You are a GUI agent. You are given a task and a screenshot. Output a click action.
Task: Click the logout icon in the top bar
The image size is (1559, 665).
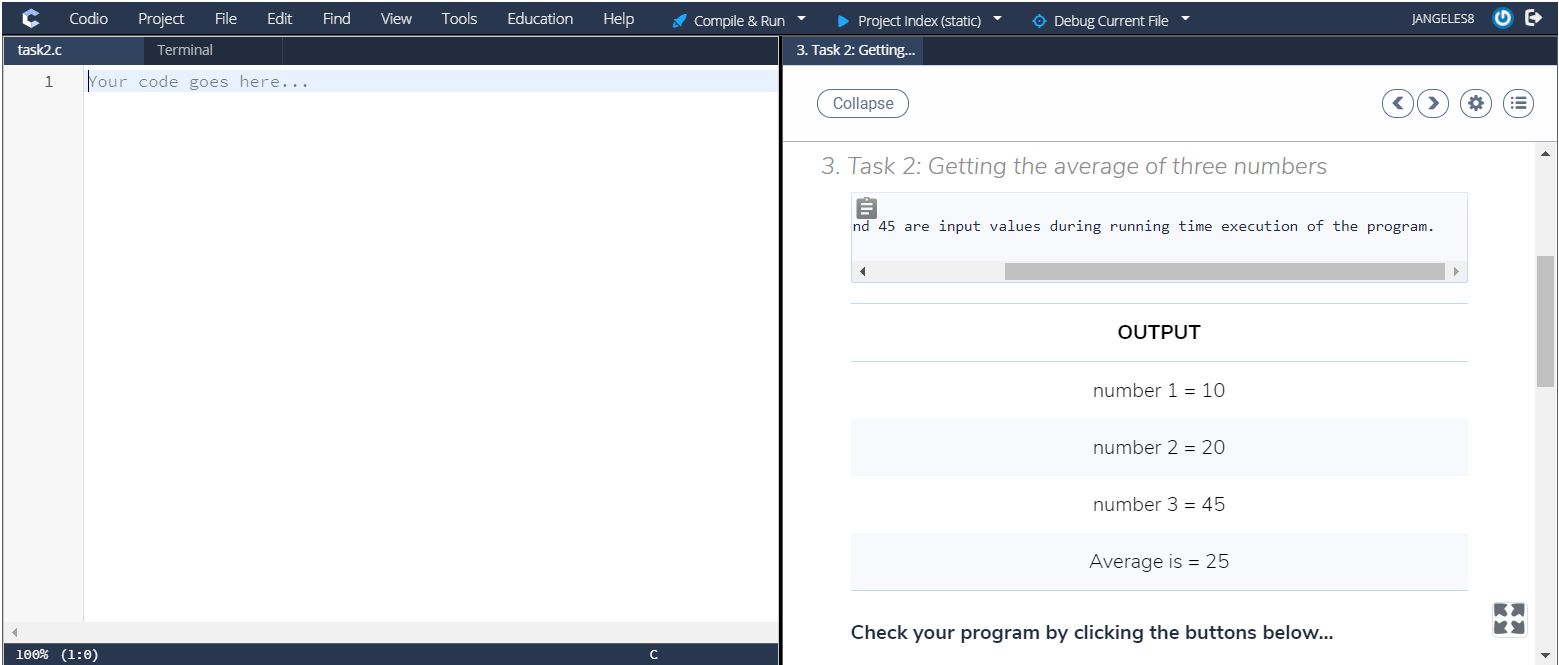point(1536,17)
